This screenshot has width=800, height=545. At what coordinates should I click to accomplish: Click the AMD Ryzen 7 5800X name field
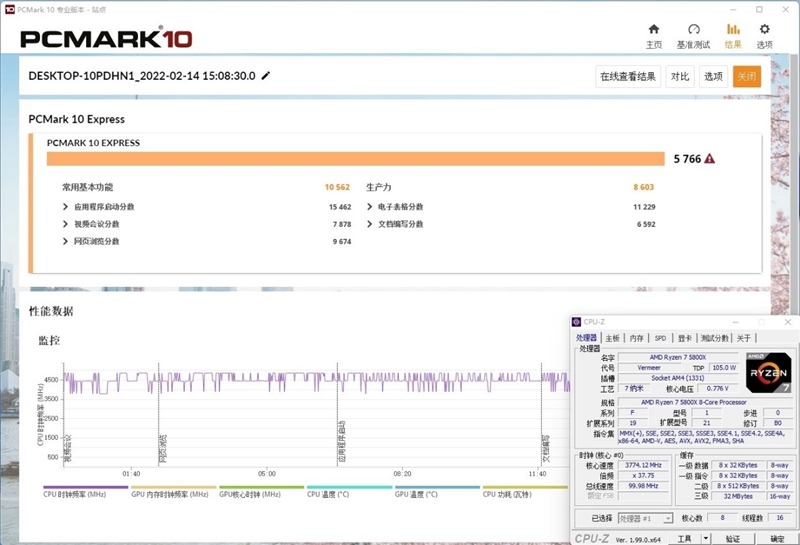click(678, 357)
